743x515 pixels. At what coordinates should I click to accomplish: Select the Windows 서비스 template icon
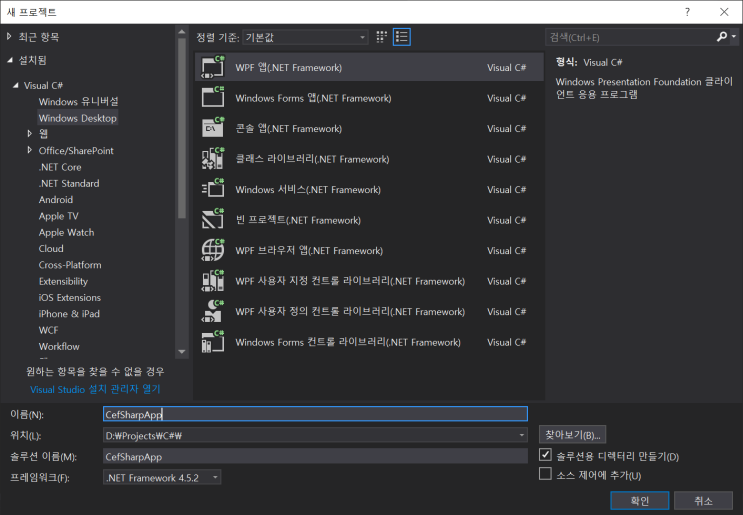213,190
